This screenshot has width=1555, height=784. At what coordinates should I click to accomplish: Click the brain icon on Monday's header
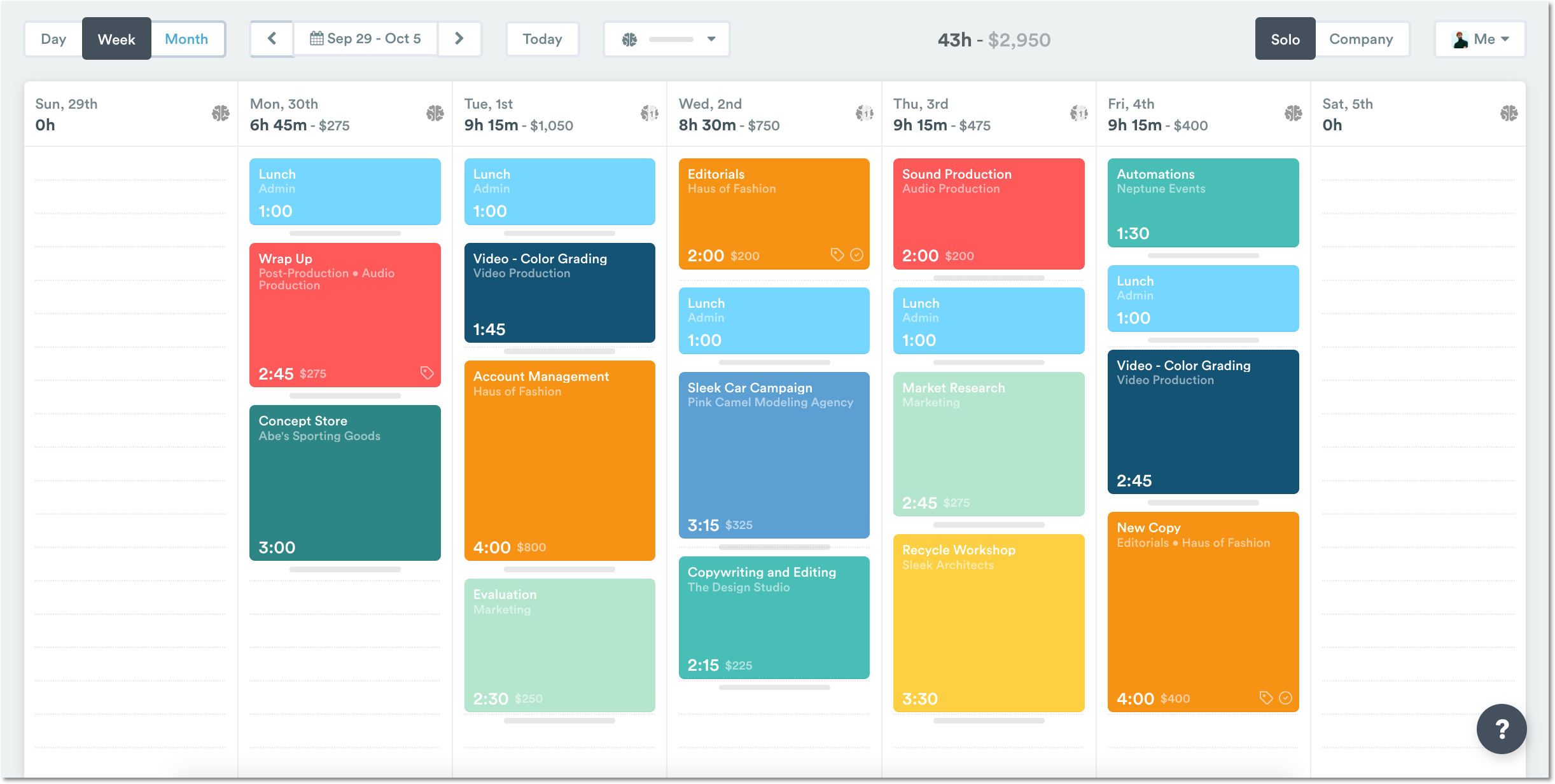[435, 113]
